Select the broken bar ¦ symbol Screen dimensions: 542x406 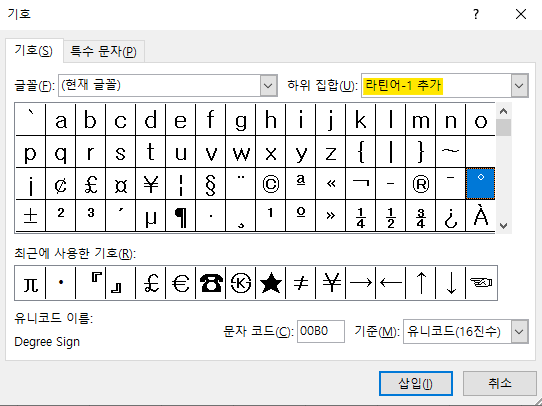click(180, 183)
